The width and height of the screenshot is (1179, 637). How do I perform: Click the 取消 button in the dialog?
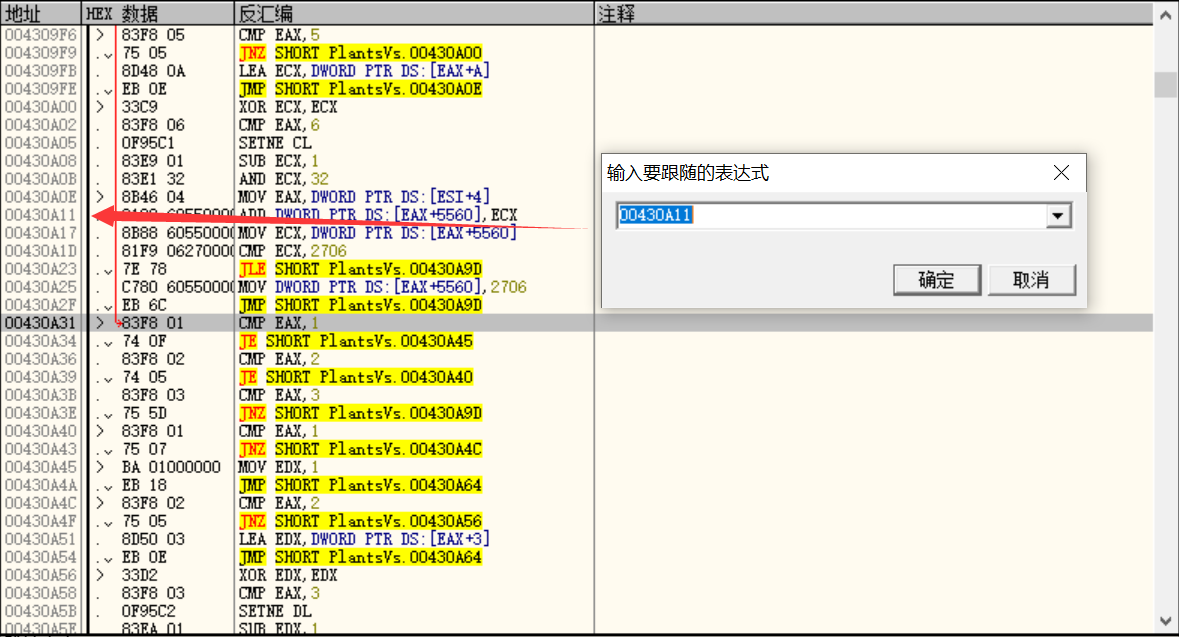coord(1032,280)
